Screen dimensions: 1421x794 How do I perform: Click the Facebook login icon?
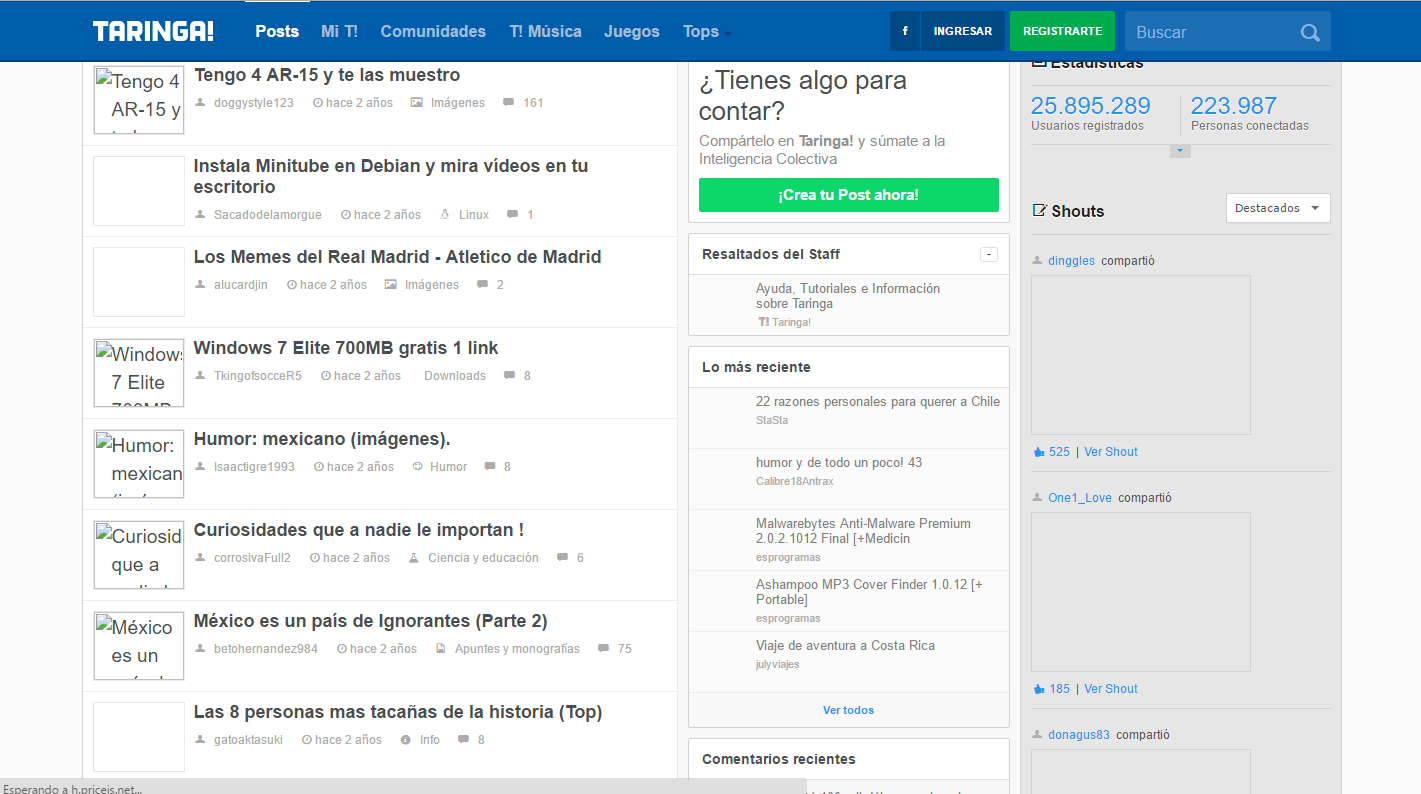(x=905, y=31)
